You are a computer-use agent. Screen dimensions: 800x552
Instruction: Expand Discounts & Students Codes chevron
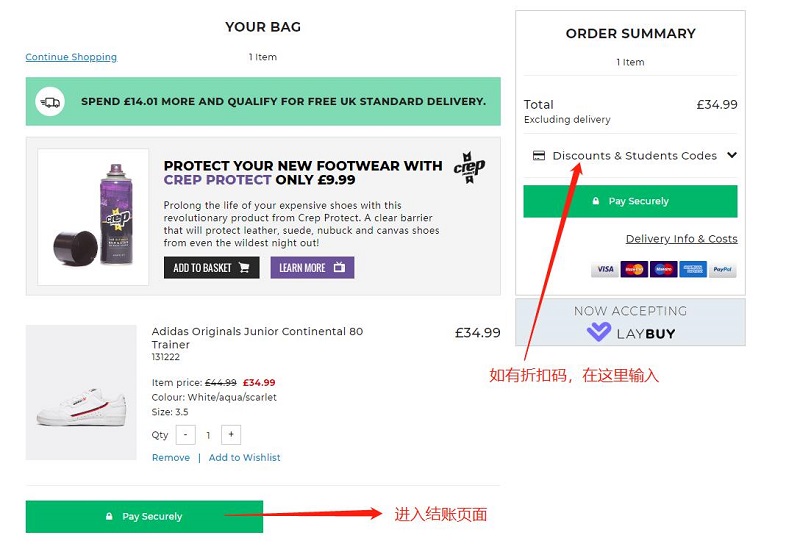732,155
